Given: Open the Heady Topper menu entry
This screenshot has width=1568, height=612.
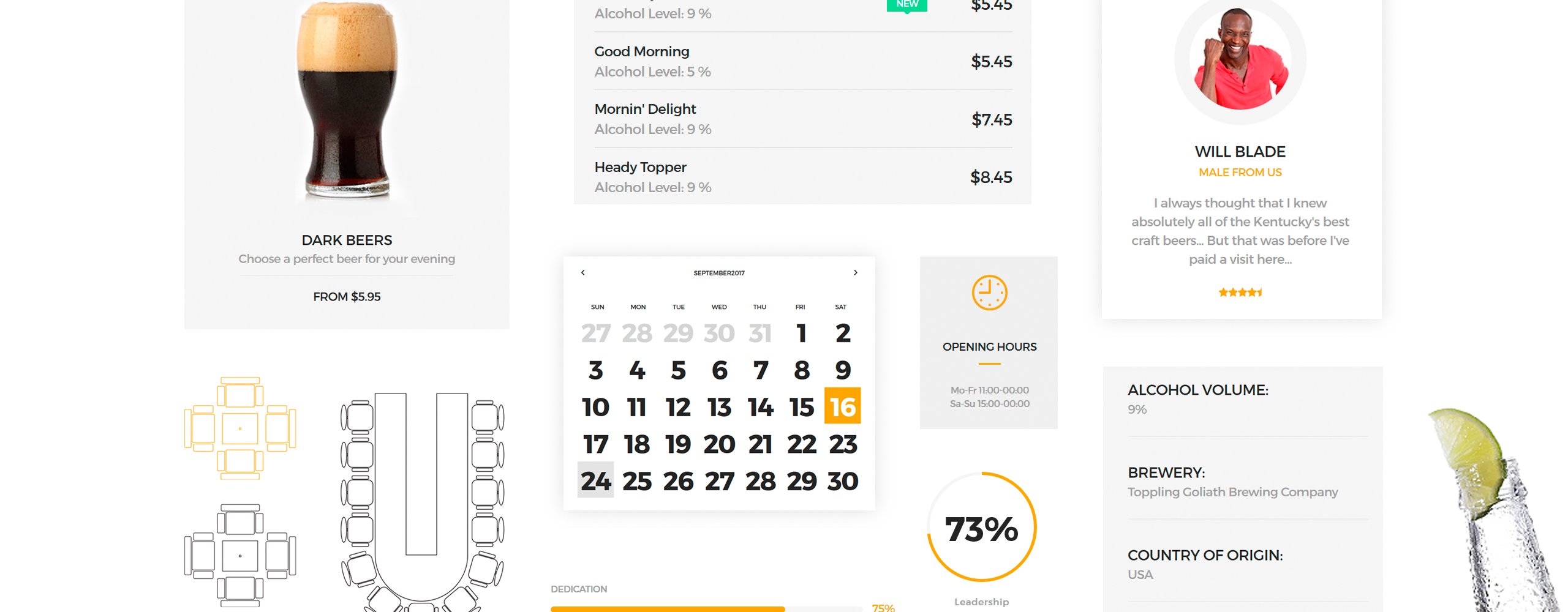Looking at the screenshot, I should (x=803, y=177).
